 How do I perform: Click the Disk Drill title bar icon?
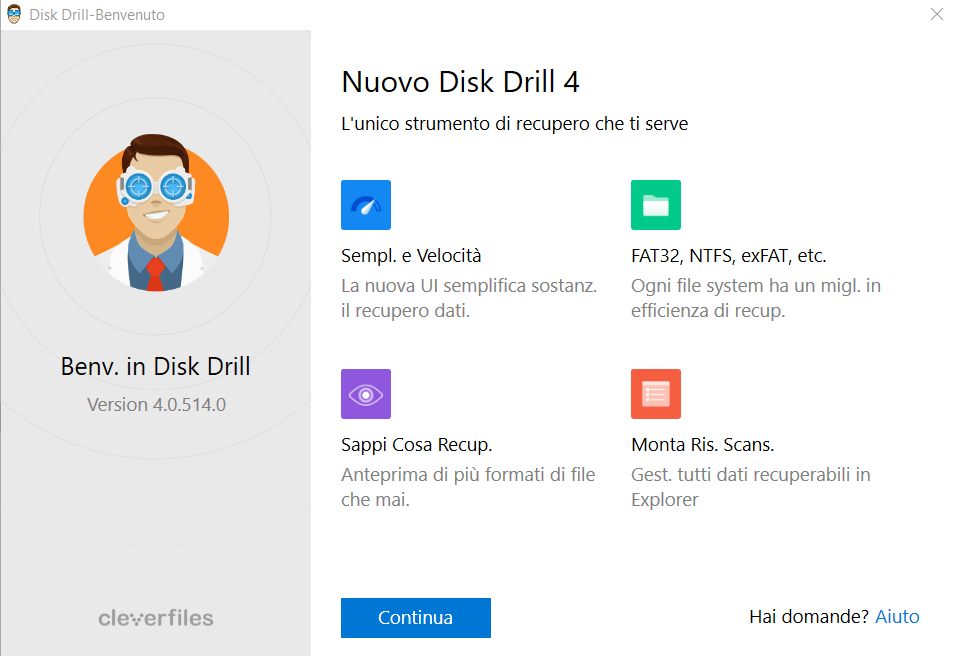point(15,15)
